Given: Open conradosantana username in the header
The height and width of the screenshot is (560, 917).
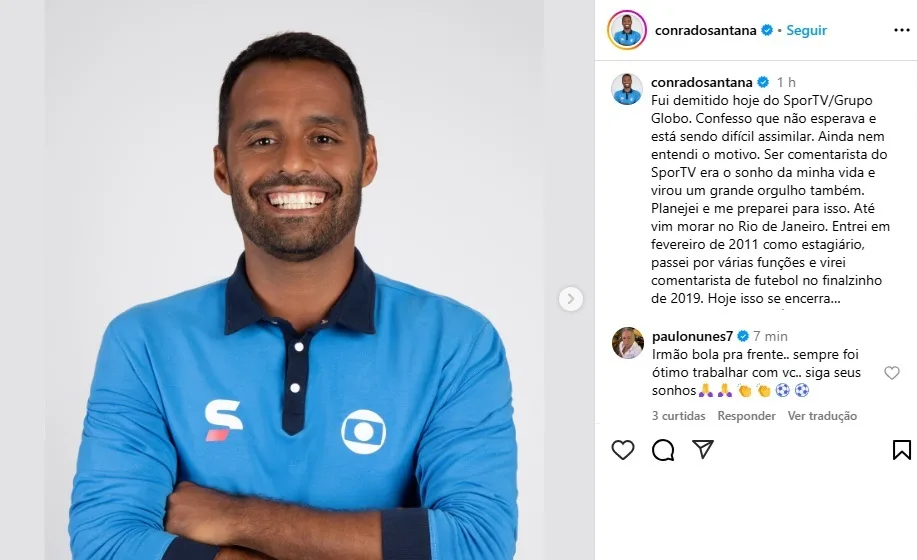Looking at the screenshot, I should 705,30.
